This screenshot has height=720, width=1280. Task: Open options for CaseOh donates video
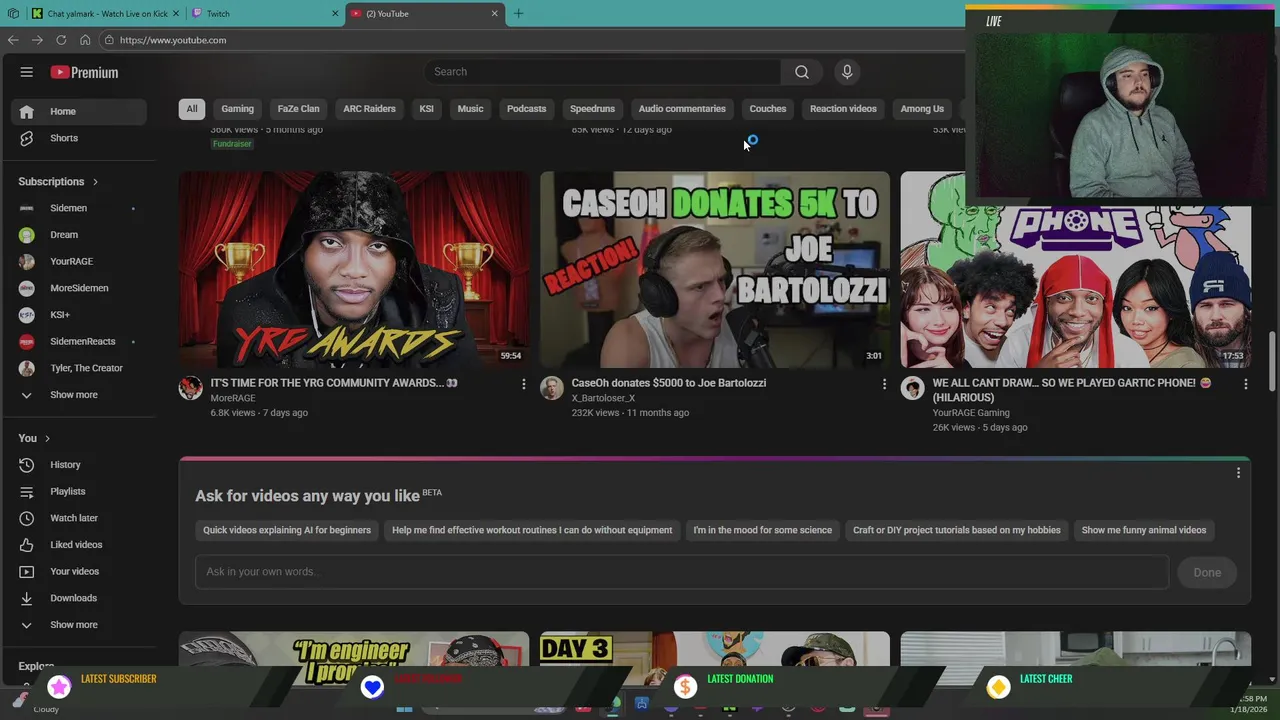884,384
